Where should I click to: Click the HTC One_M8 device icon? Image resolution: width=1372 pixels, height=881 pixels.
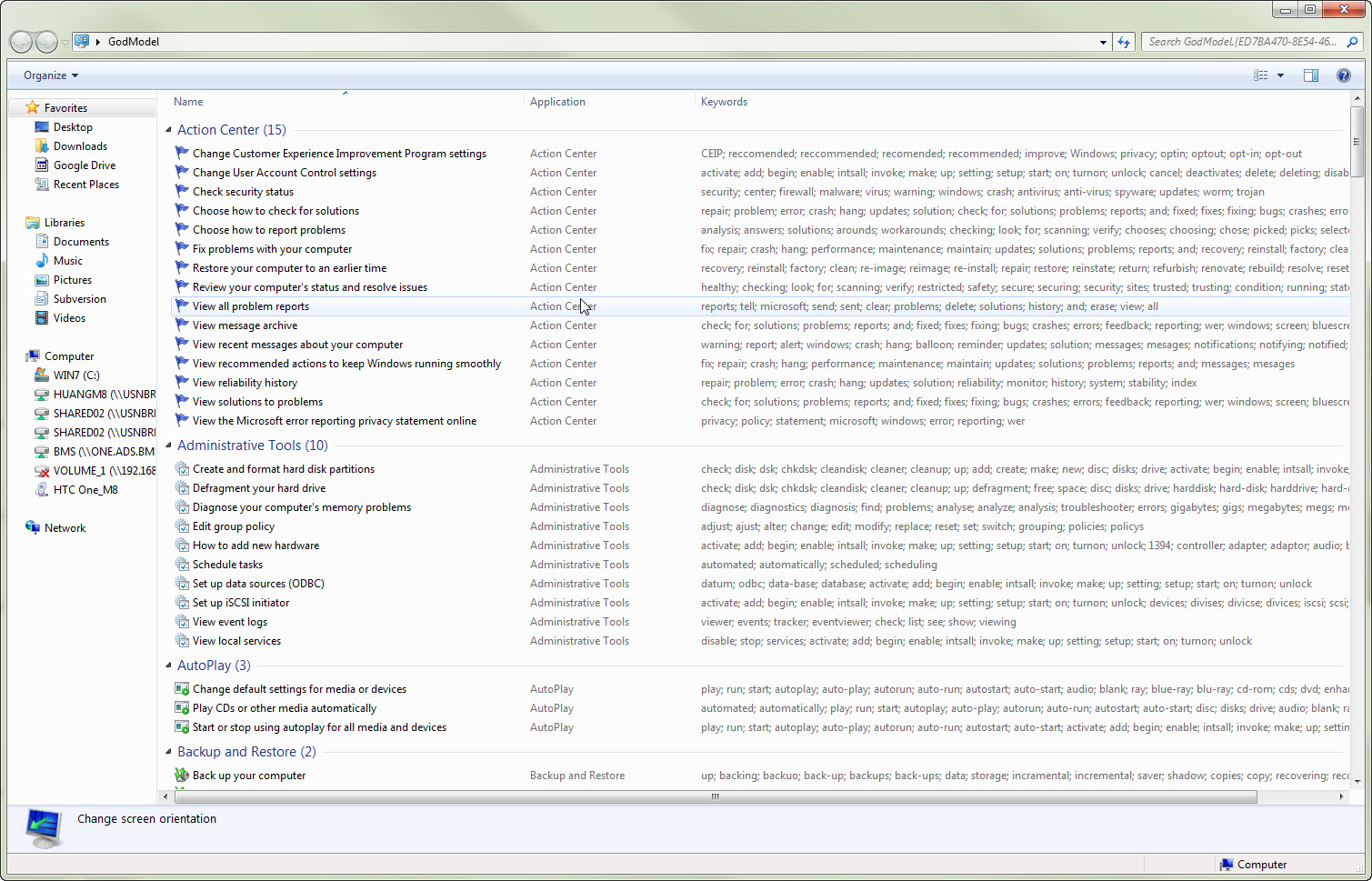pos(42,490)
